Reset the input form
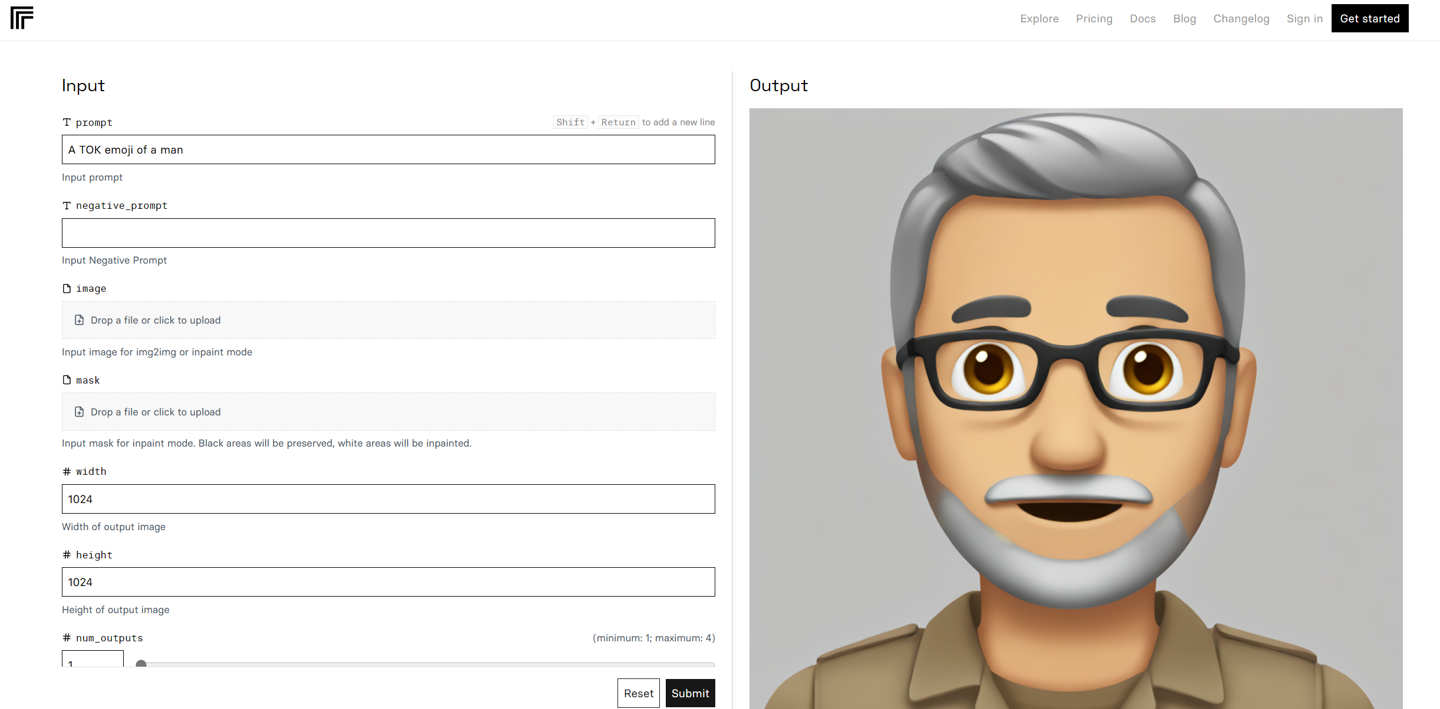 (638, 693)
